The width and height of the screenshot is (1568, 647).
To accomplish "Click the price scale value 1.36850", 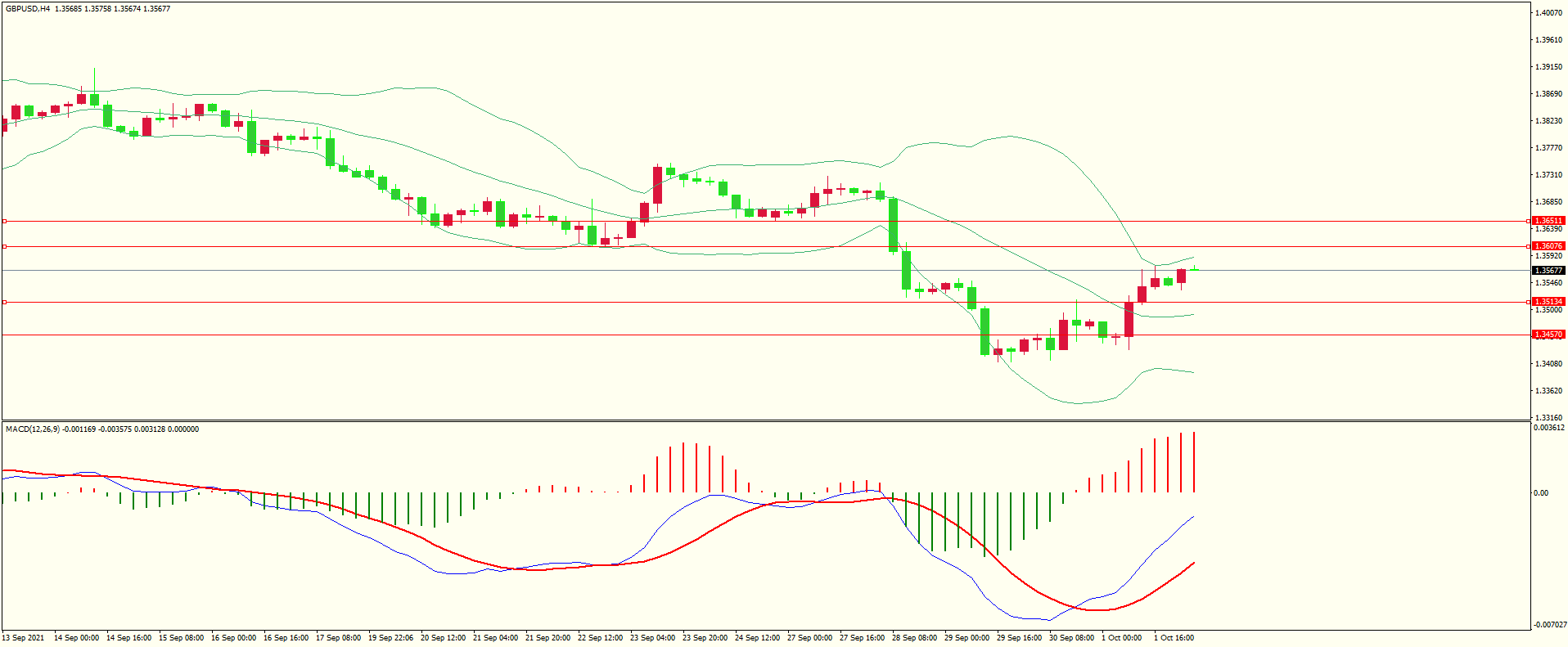I will point(1549,202).
